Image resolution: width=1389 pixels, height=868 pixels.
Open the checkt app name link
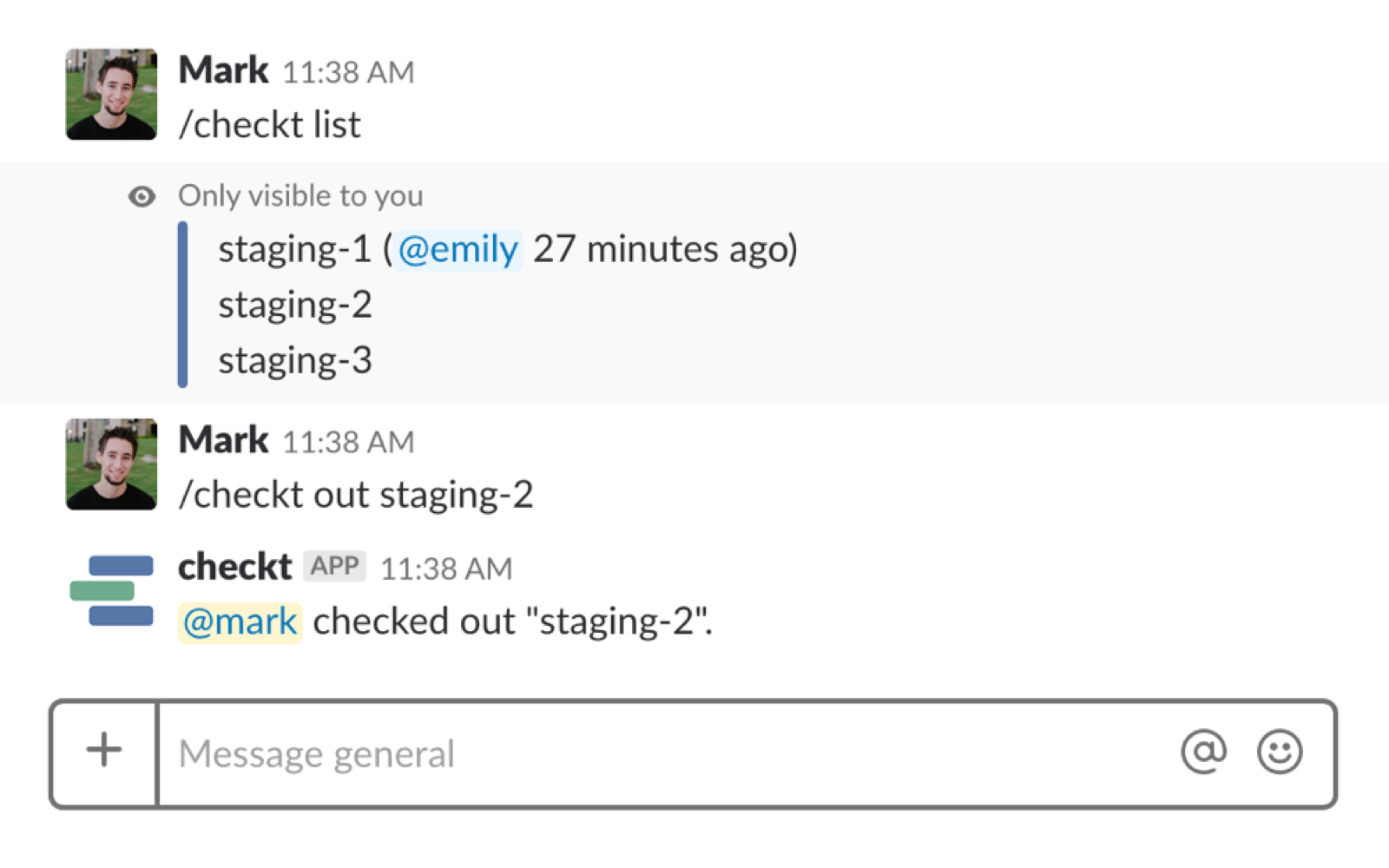pyautogui.click(x=234, y=568)
